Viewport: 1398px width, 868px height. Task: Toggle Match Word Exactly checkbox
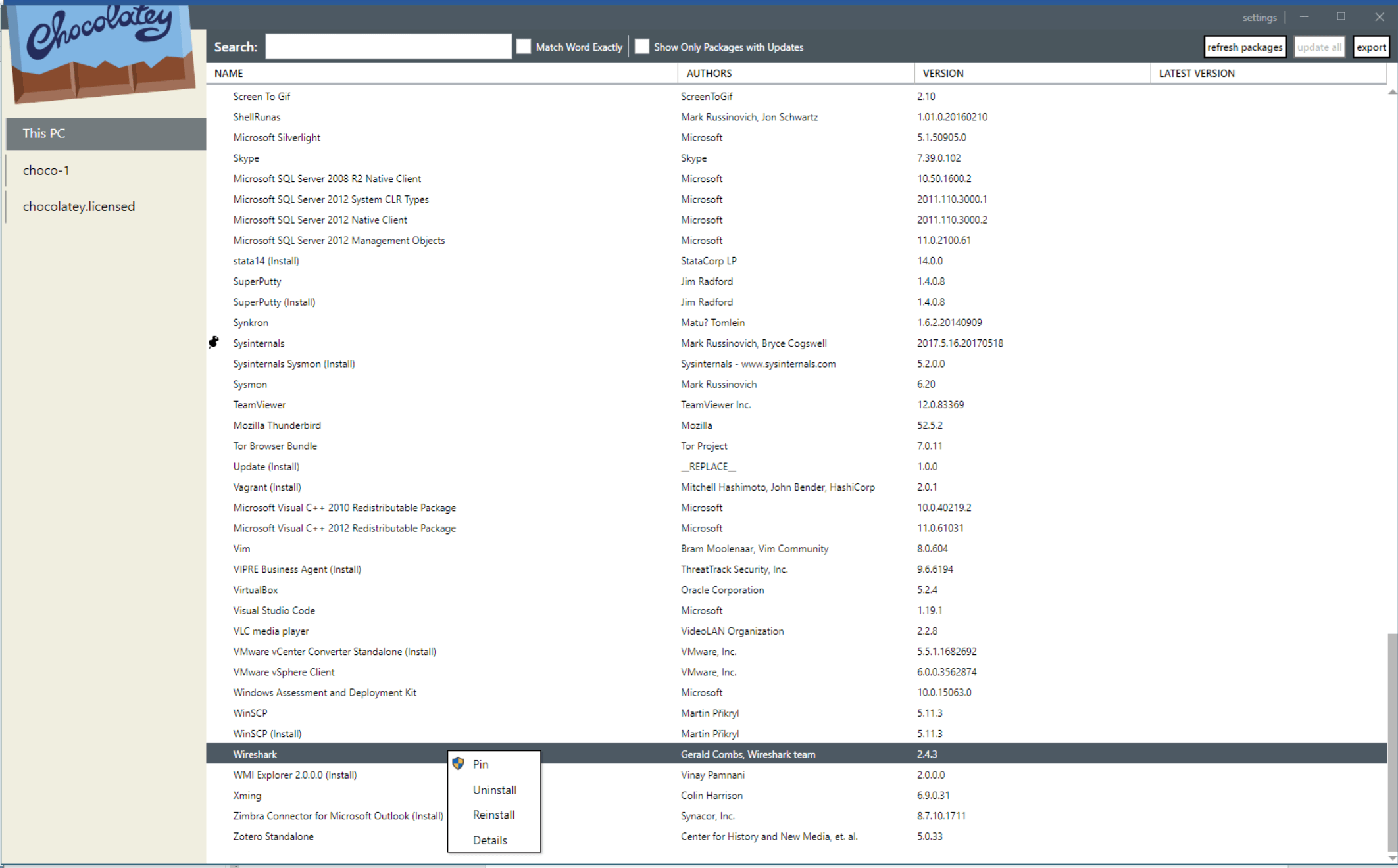(524, 47)
